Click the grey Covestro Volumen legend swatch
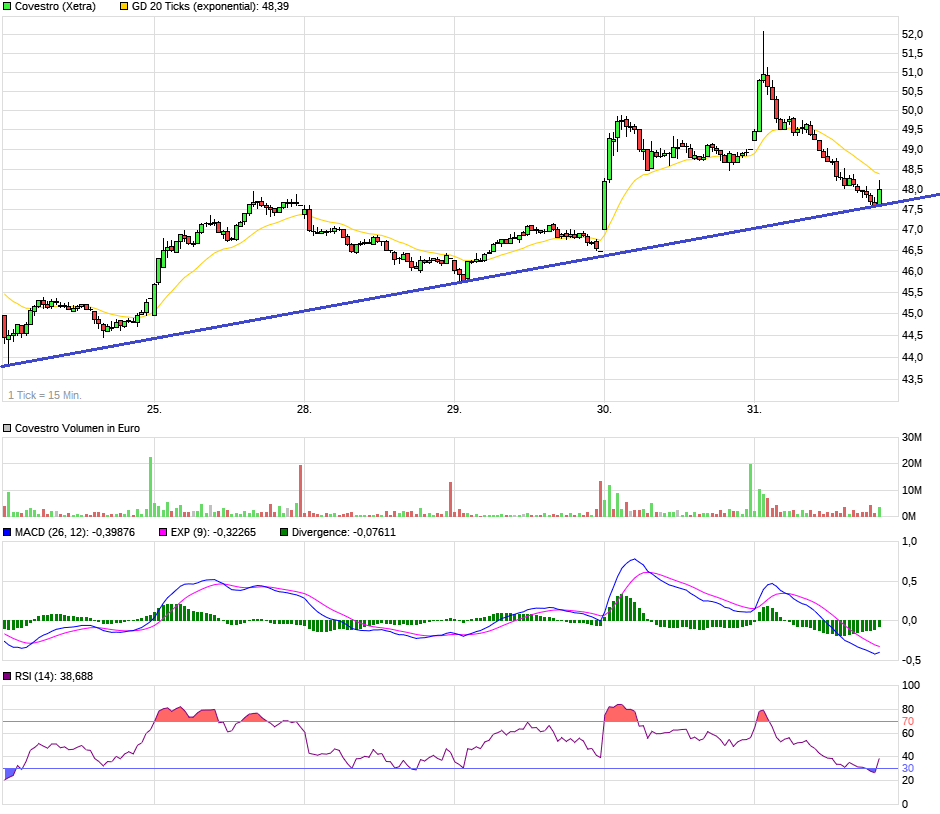The height and width of the screenshot is (814, 940). tap(7, 429)
